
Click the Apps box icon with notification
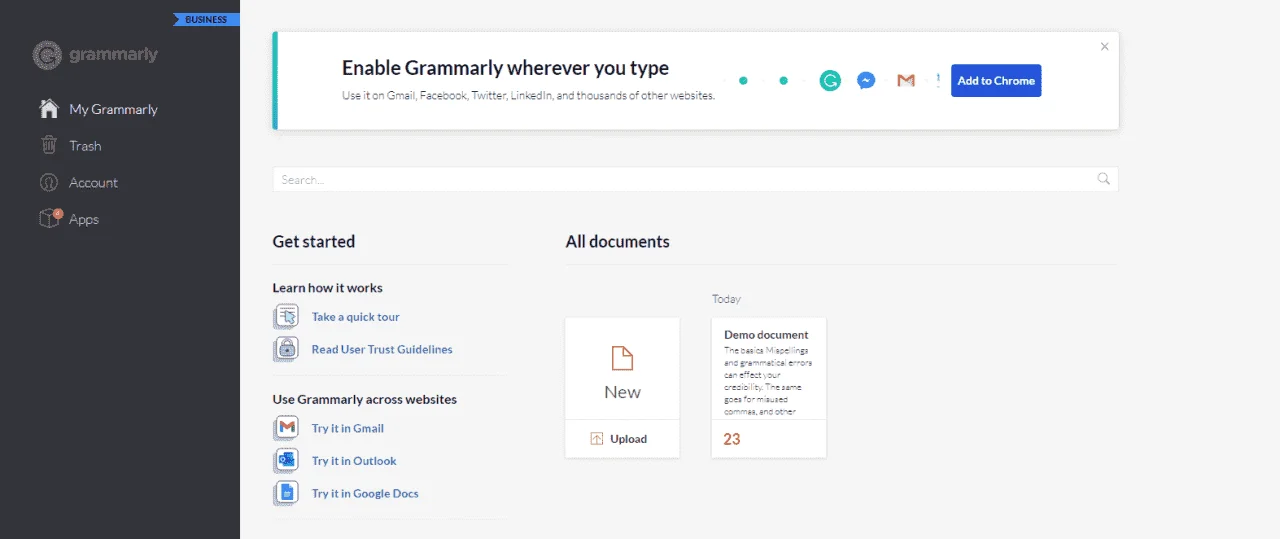[x=49, y=218]
